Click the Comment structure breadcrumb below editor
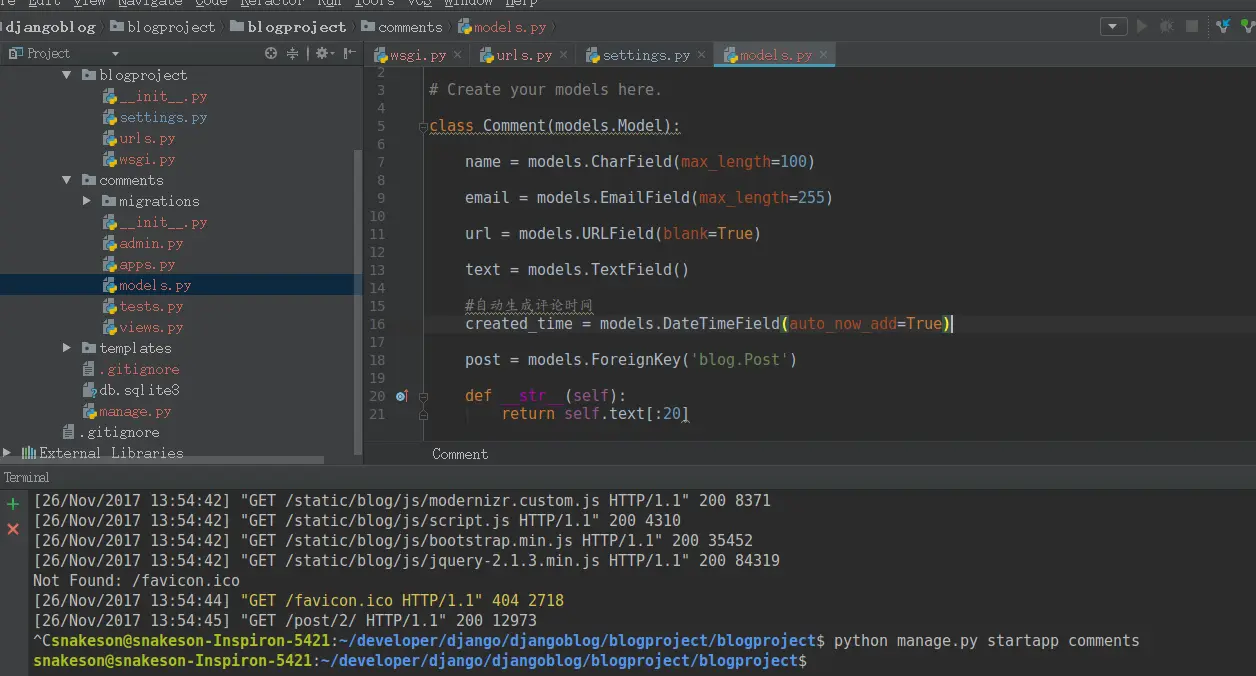Screen dimensions: 1256x676 click(x=460, y=454)
